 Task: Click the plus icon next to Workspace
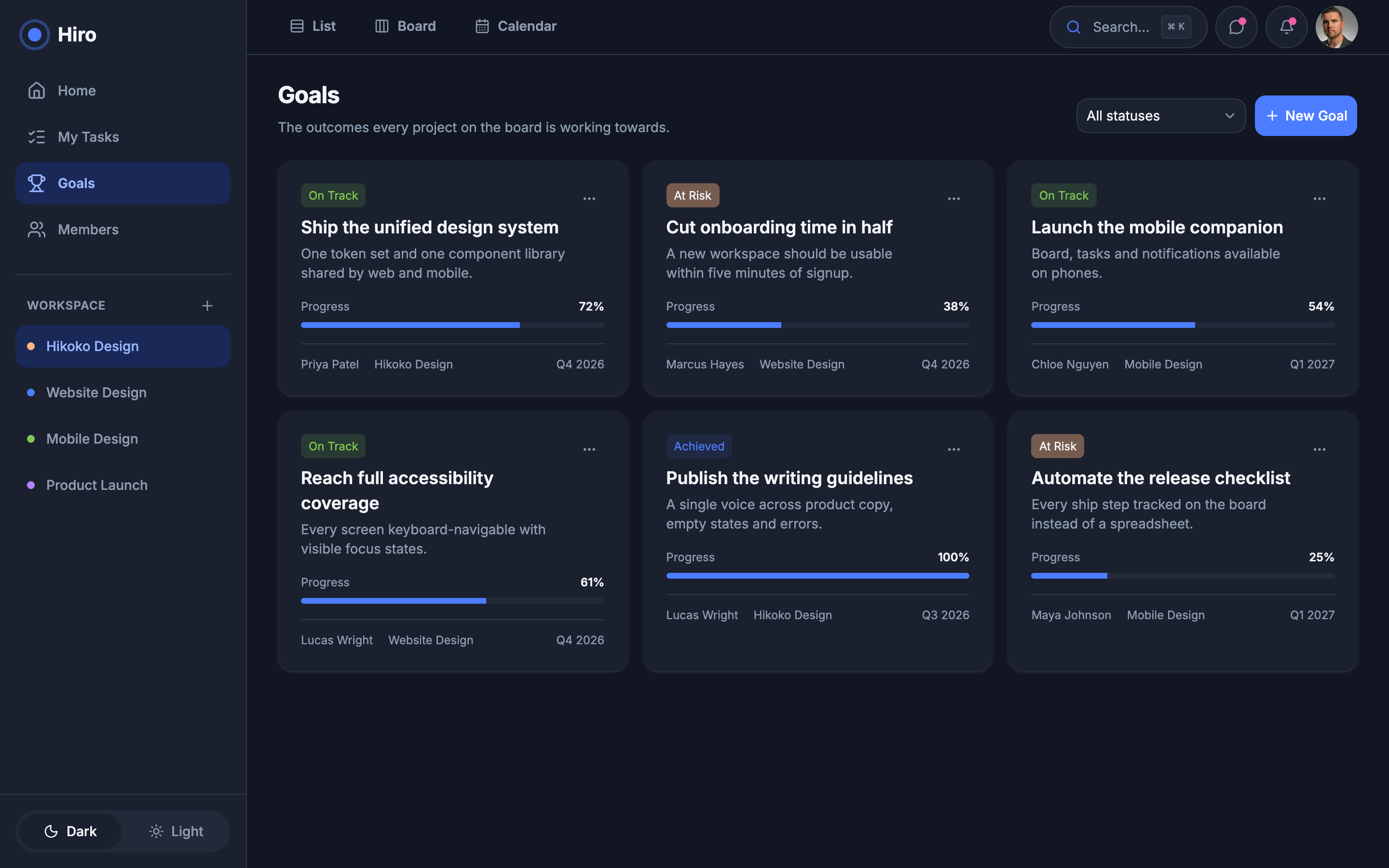click(207, 306)
